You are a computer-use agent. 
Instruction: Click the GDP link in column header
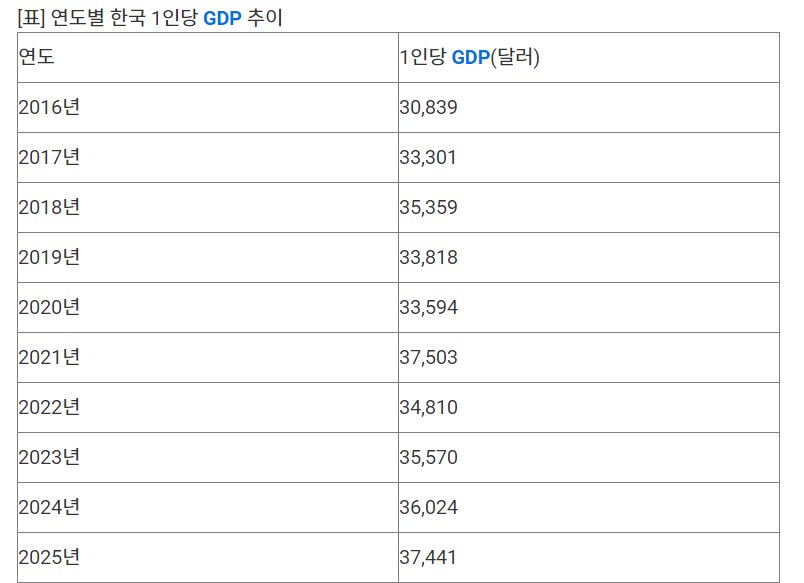(470, 57)
